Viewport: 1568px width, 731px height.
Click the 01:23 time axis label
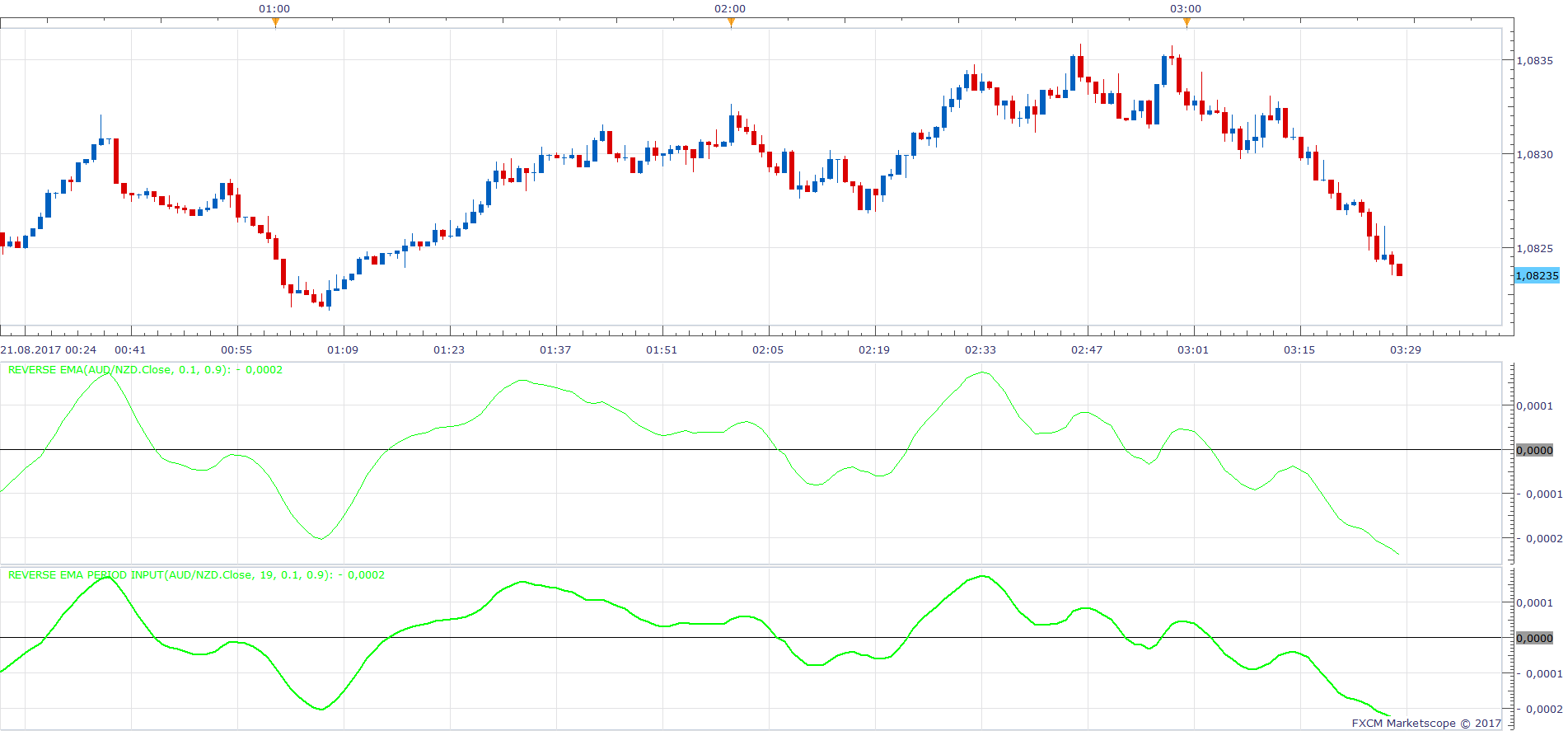[449, 350]
